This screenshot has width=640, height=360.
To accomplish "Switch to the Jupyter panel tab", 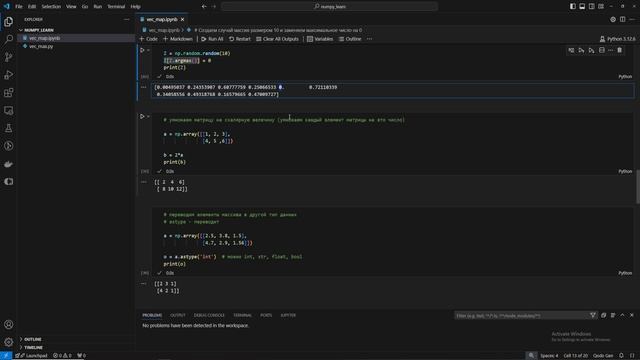I will click(288, 315).
